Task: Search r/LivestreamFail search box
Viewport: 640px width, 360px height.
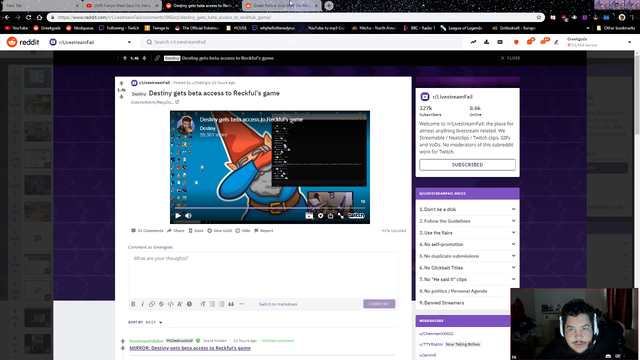Action: pyautogui.click(x=302, y=42)
